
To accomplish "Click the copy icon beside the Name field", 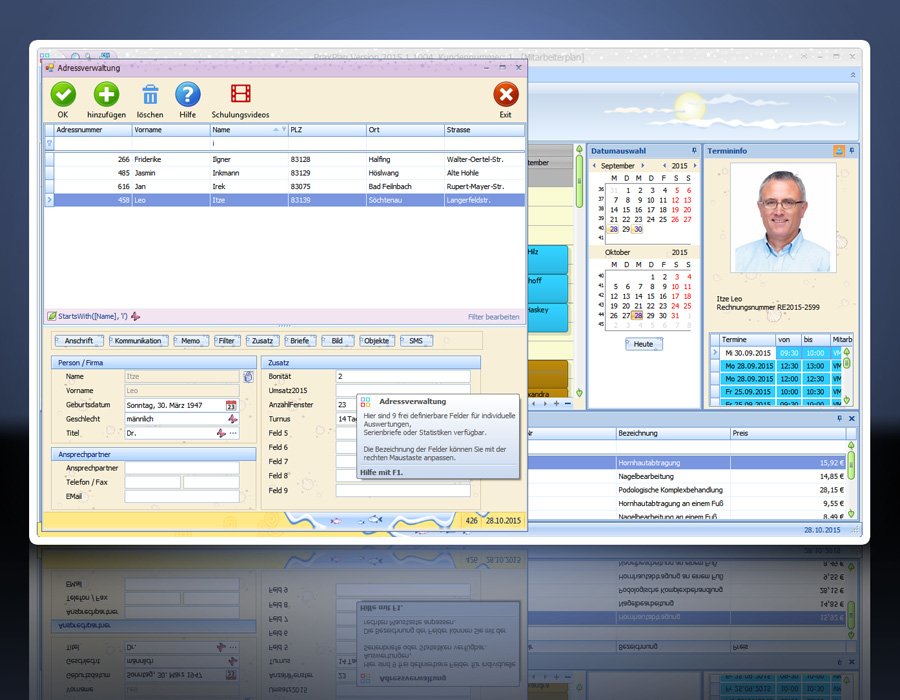I will [248, 376].
